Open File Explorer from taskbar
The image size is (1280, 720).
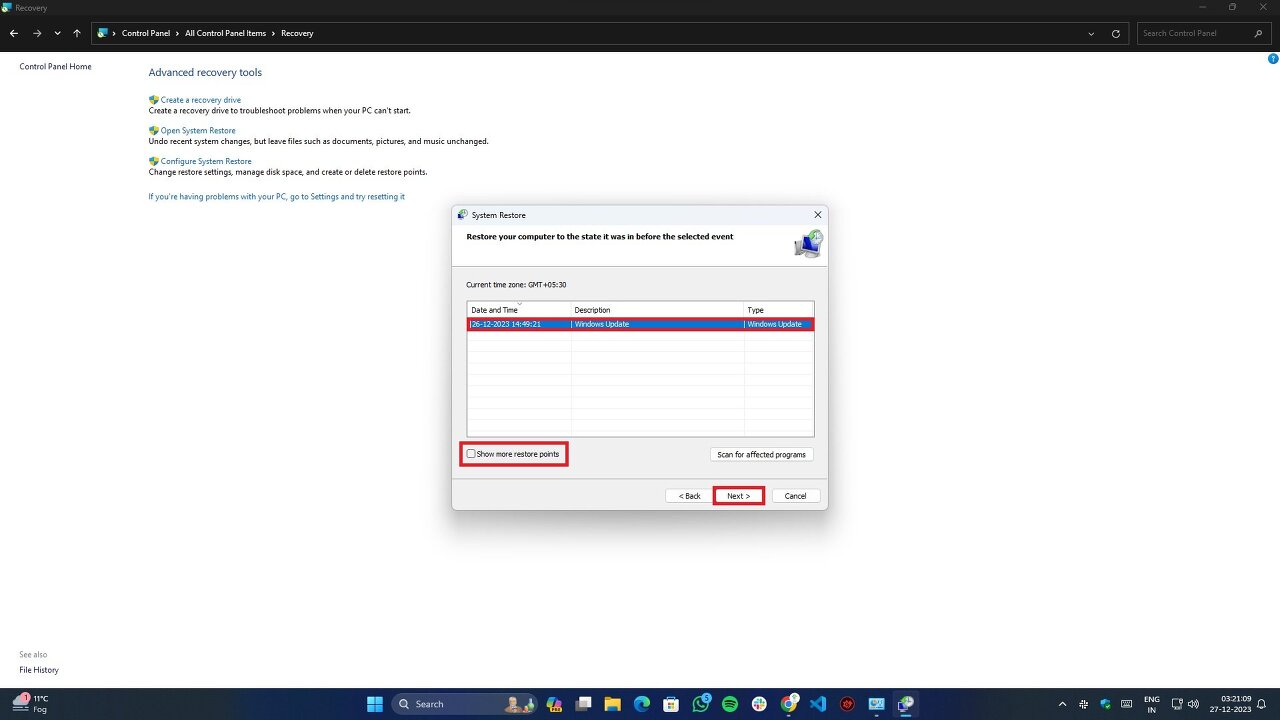(x=613, y=704)
